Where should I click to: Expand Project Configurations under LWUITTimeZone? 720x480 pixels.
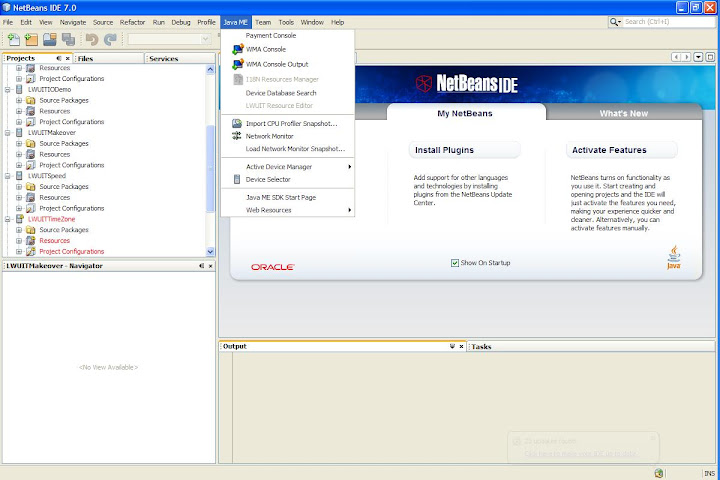pos(19,251)
